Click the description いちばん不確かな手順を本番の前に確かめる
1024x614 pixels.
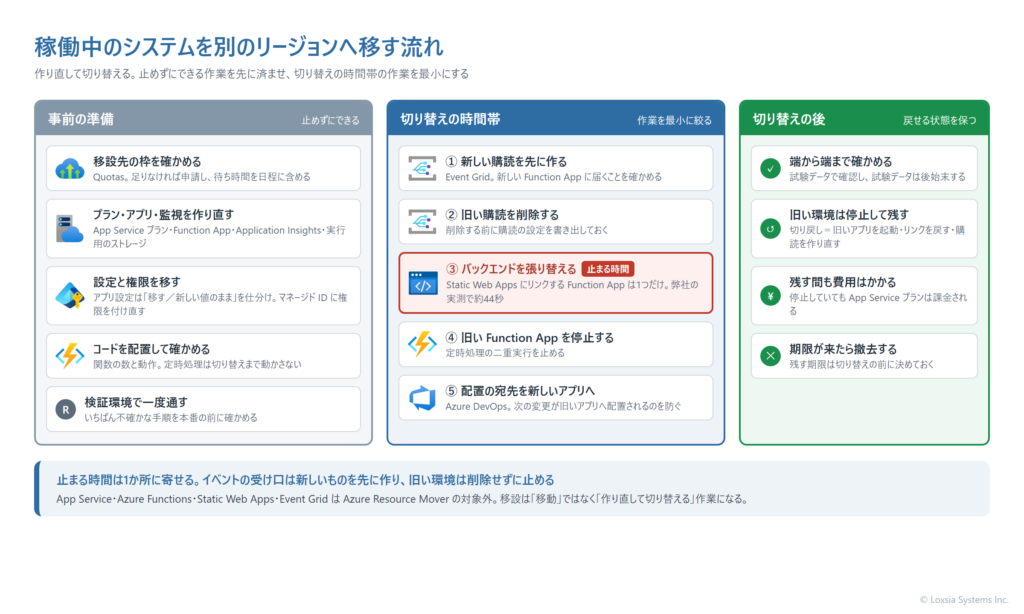click(171, 418)
